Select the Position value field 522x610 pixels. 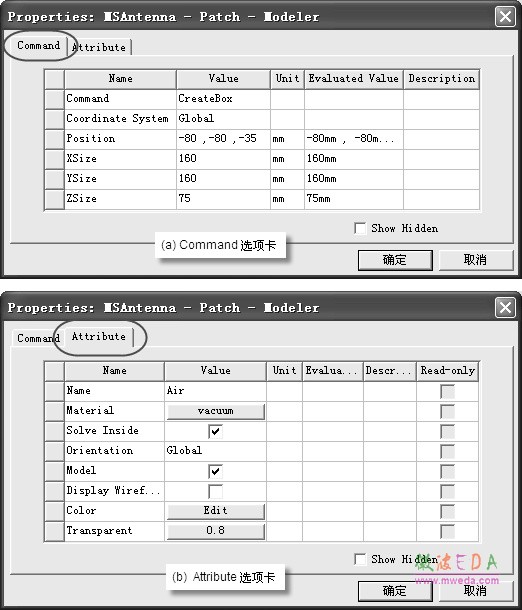tap(223, 139)
